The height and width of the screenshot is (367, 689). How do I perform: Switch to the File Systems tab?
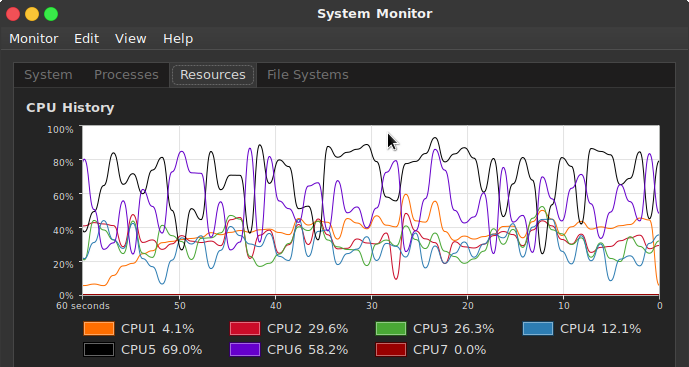tap(308, 75)
